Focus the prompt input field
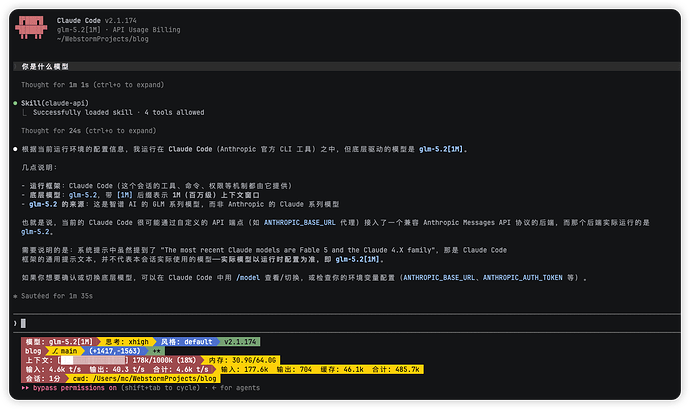The width and height of the screenshot is (690, 409). coord(348,324)
